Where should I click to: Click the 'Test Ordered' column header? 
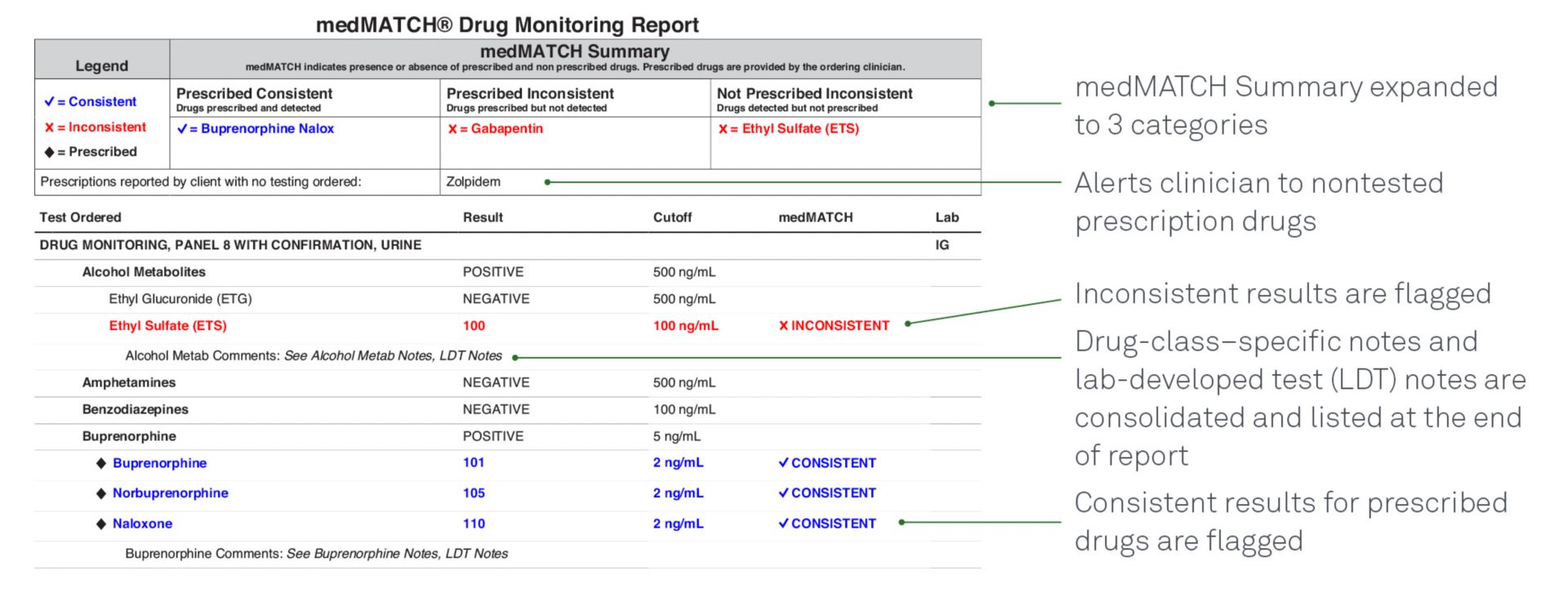[80, 217]
